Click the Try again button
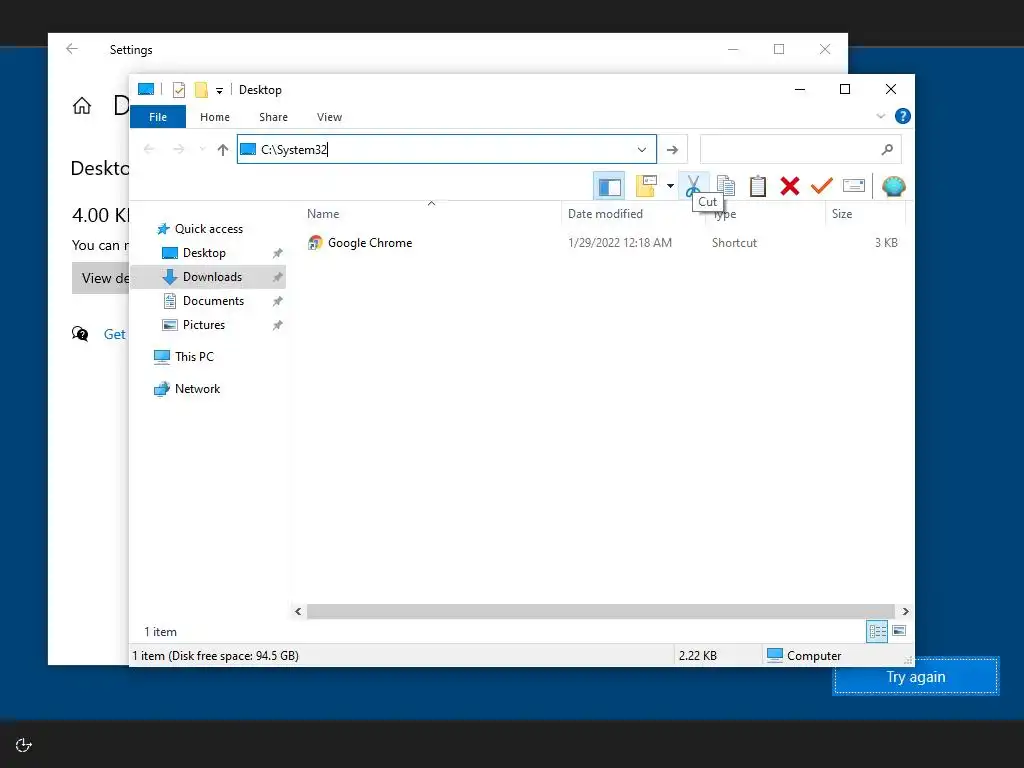This screenshot has height=768, width=1024. click(x=916, y=677)
